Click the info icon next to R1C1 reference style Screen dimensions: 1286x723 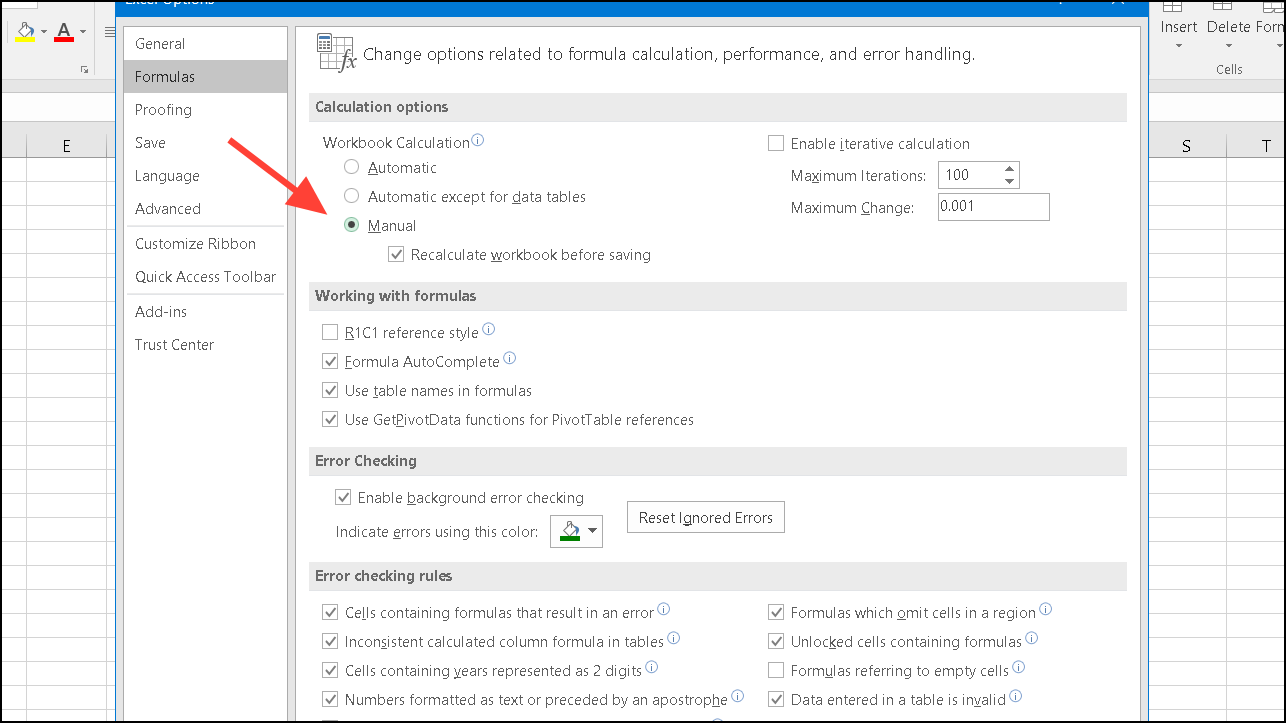pos(489,327)
